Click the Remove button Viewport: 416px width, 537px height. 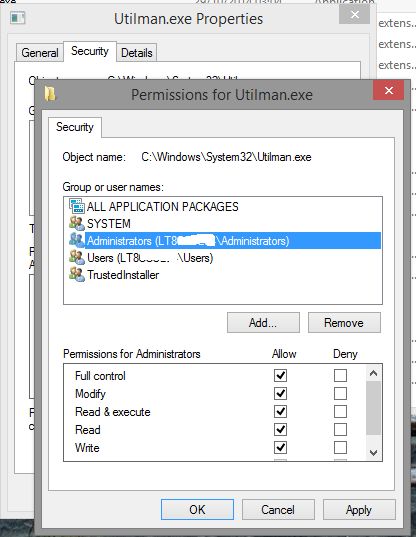[344, 322]
